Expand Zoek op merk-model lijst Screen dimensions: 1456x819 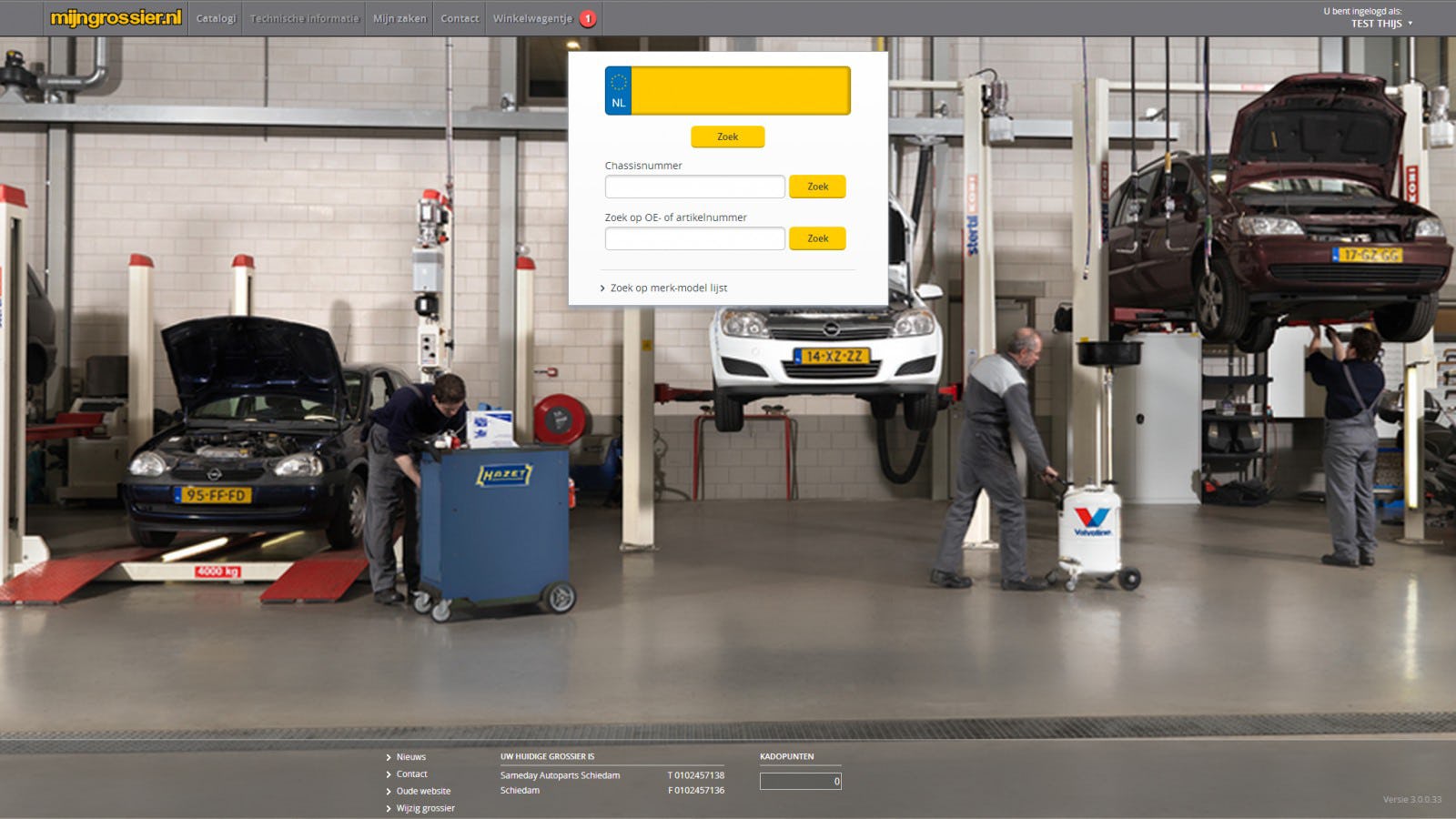tap(668, 288)
